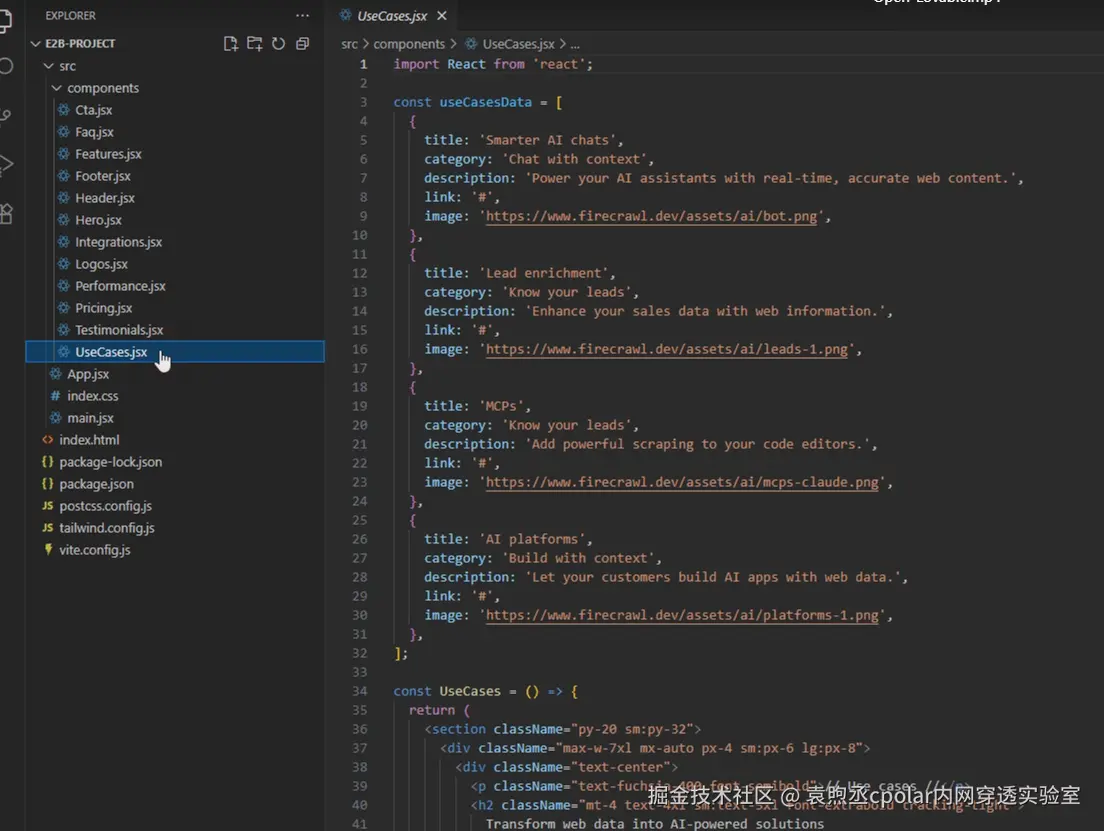
Task: Open vite.config.js file
Action: pyautogui.click(x=94, y=549)
